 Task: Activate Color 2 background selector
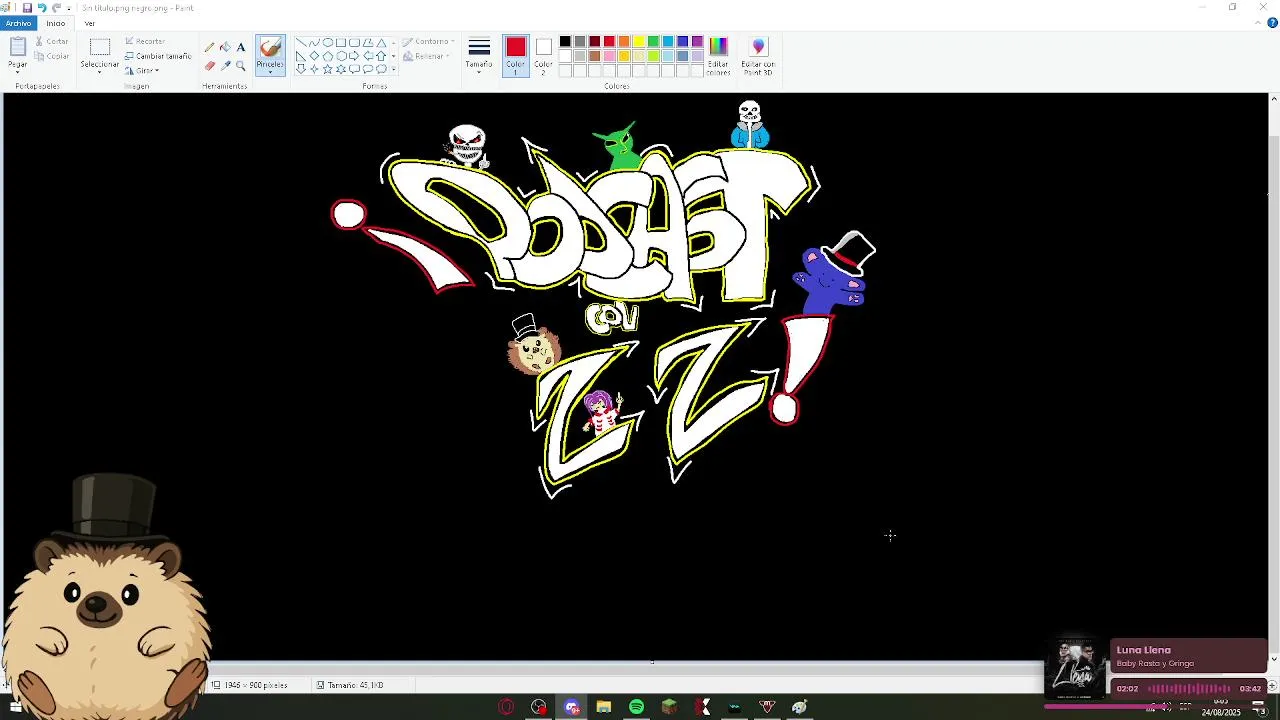543,56
